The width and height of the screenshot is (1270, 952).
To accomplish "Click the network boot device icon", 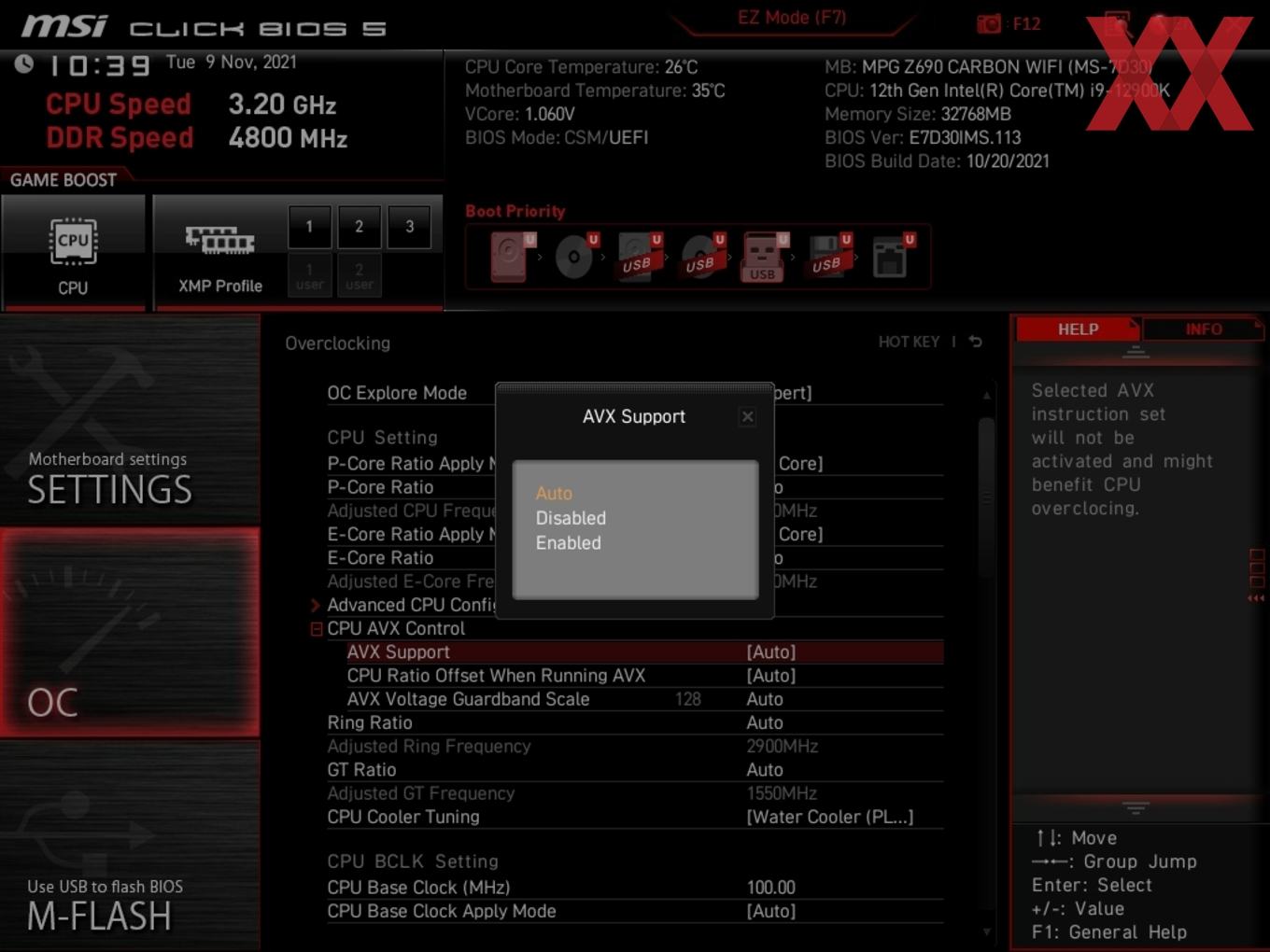I will pyautogui.click(x=893, y=257).
